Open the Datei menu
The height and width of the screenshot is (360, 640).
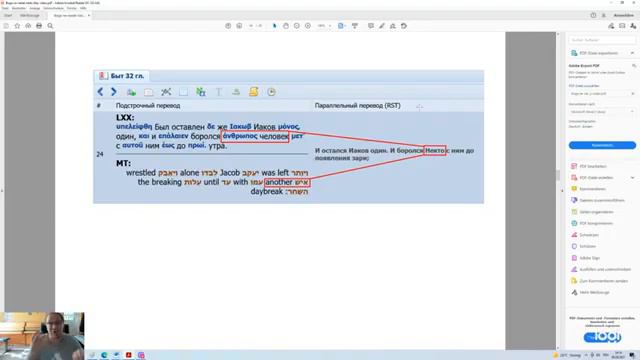(5, 8)
